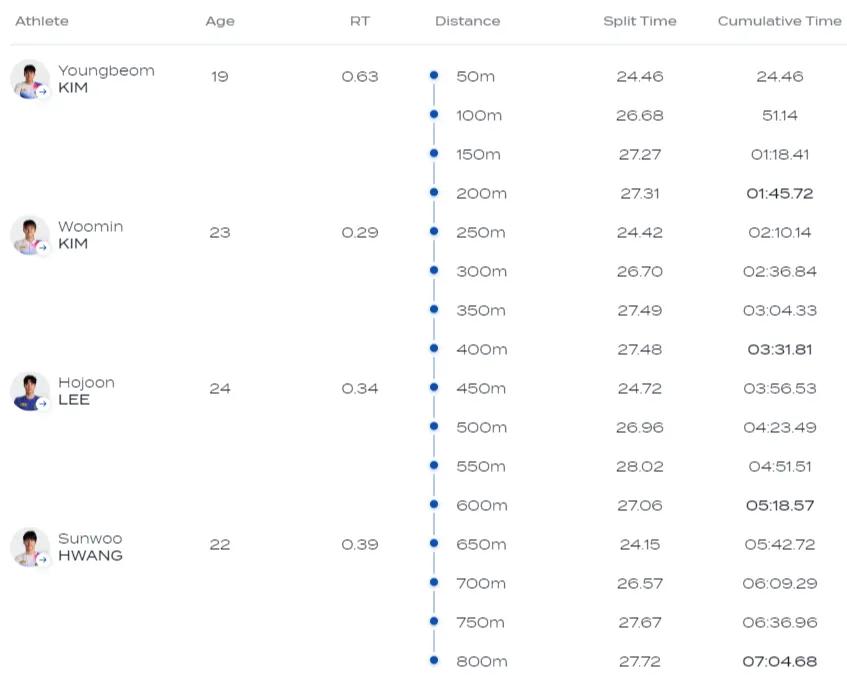Select split time 27.72
Viewport: 847px width, 678px height.
coord(640,661)
